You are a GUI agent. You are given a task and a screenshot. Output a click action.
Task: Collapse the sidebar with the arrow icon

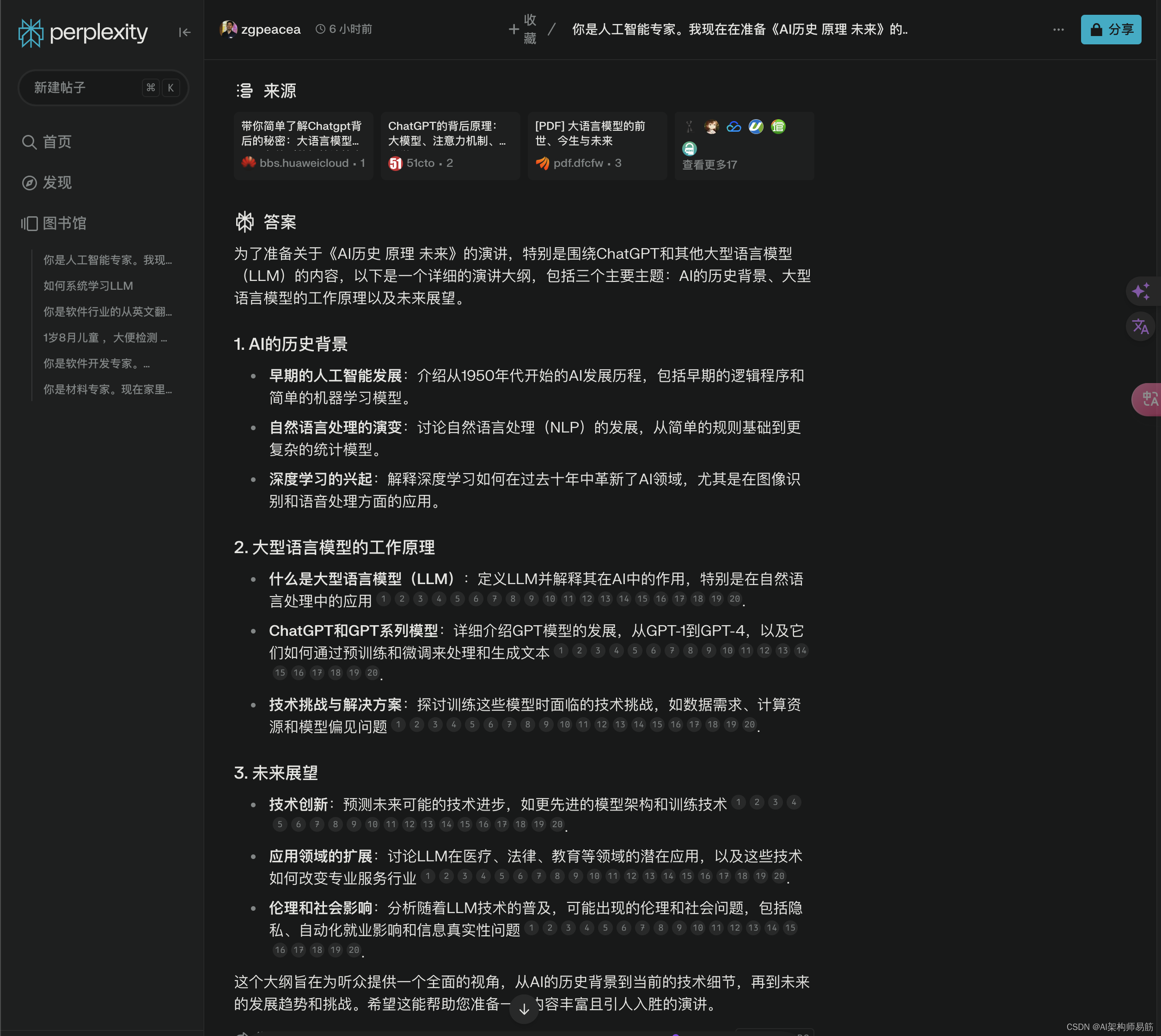[x=184, y=32]
